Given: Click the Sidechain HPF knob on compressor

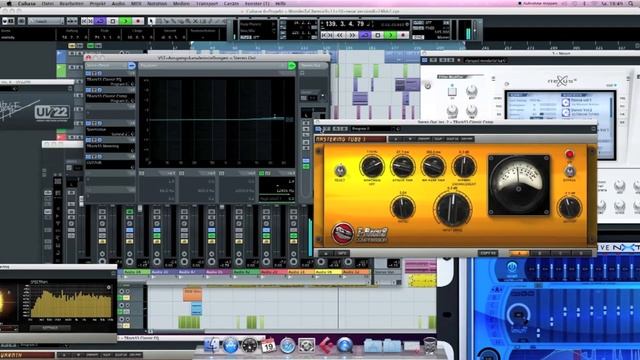Looking at the screenshot, I should (x=372, y=167).
